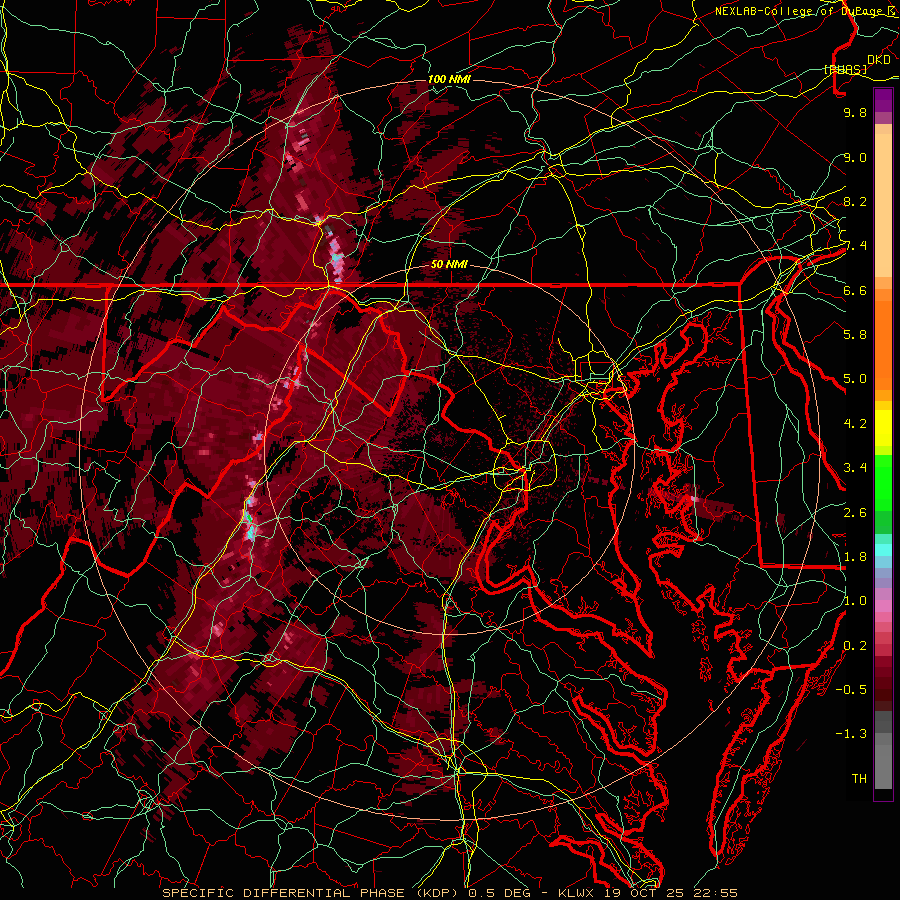Click the 1.0 scale value

855,601
